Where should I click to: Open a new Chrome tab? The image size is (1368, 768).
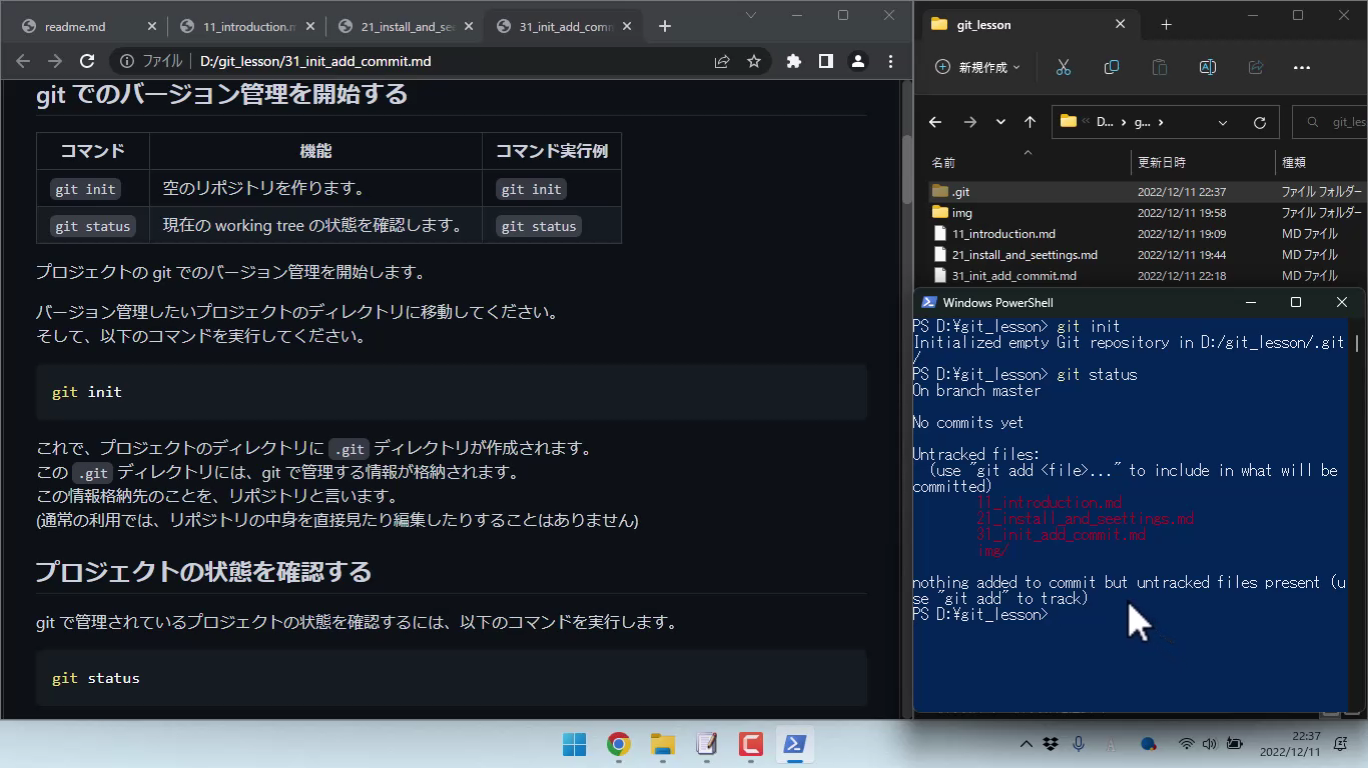(665, 26)
